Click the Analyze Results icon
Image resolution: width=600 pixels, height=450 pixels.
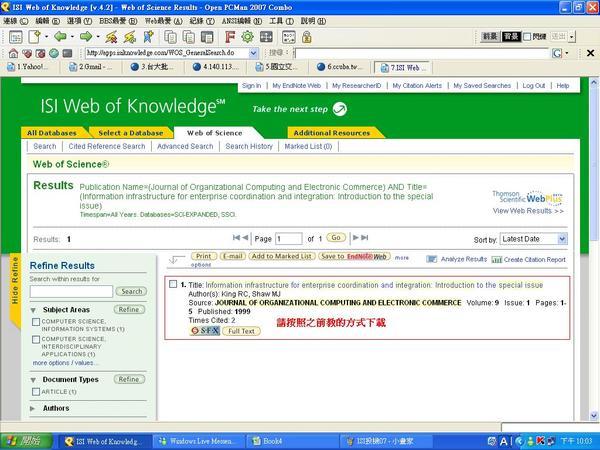click(431, 259)
